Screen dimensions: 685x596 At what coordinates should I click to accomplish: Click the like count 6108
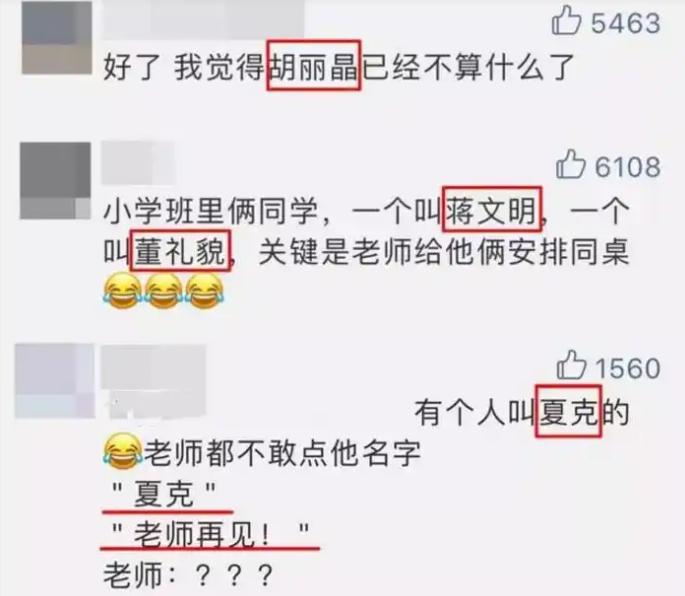(x=628, y=166)
